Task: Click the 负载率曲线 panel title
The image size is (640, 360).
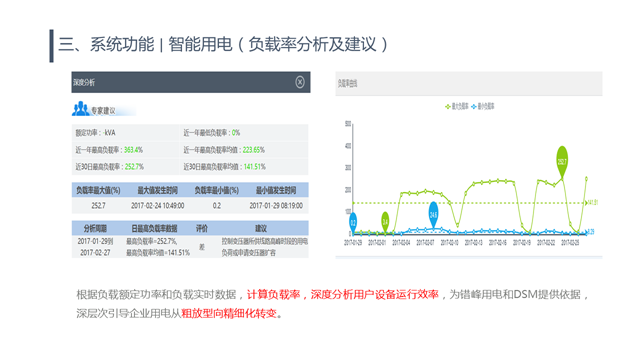Action: coord(347,83)
